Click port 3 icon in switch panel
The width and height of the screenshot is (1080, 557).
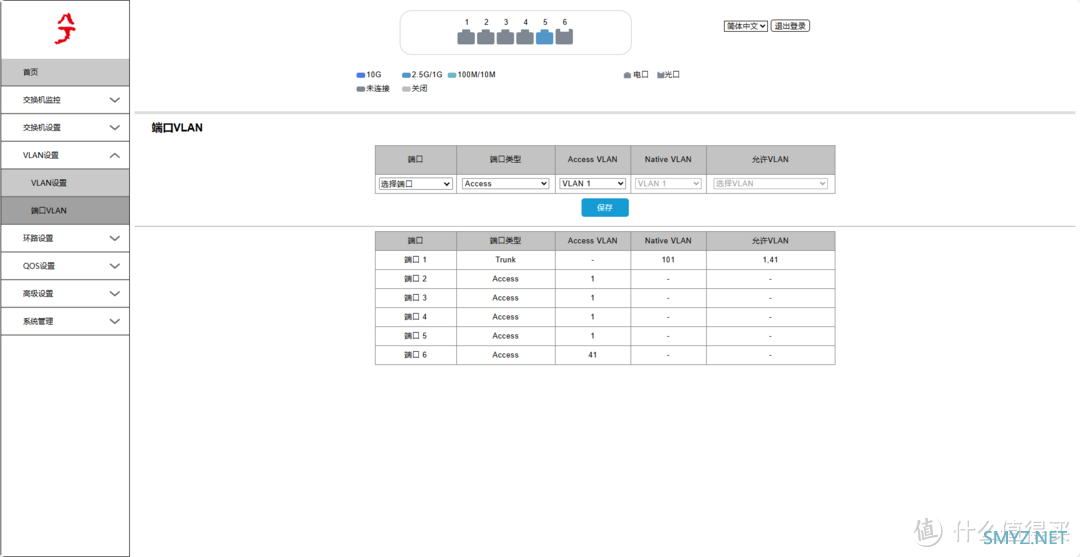click(506, 38)
